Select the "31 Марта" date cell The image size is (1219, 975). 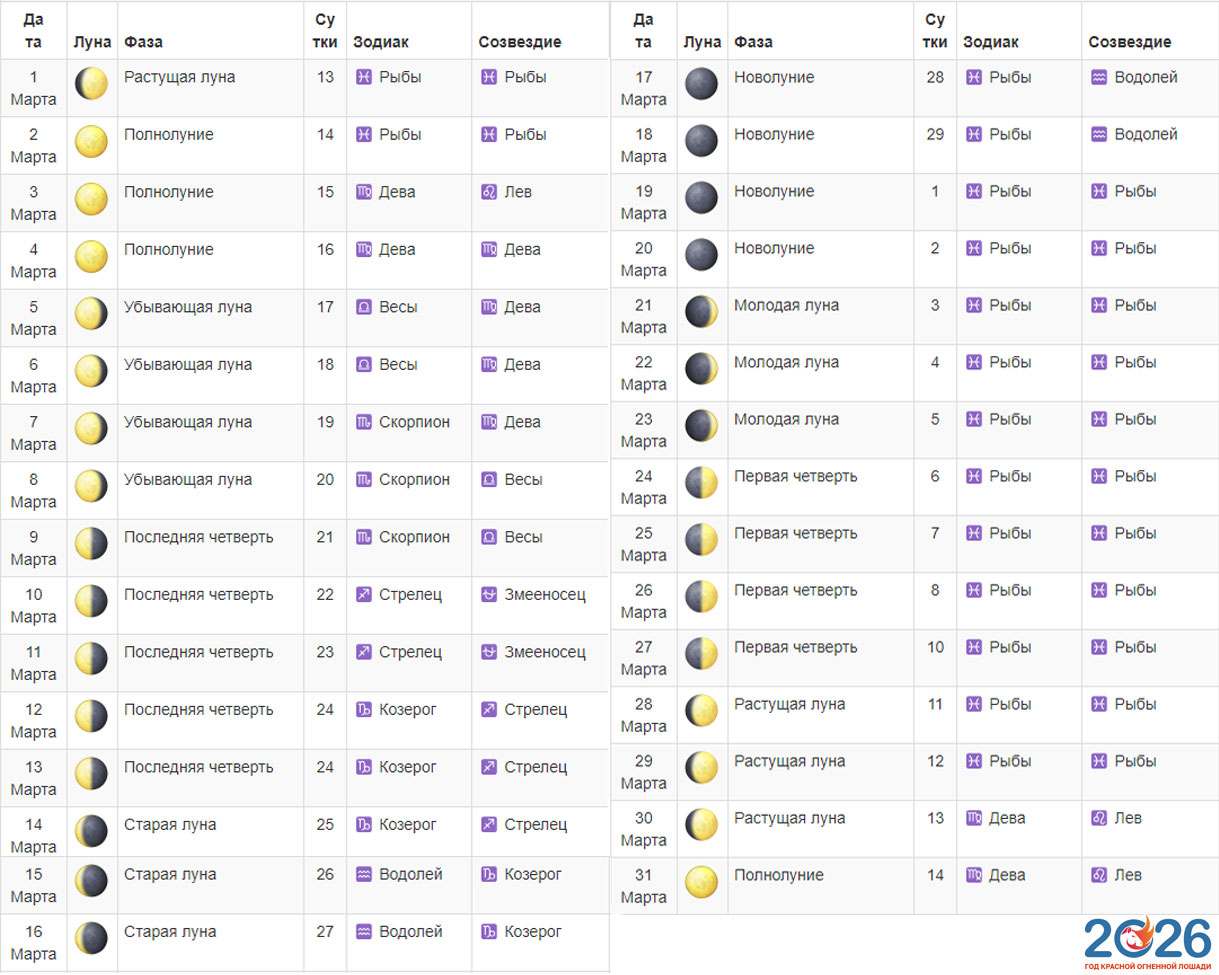643,886
